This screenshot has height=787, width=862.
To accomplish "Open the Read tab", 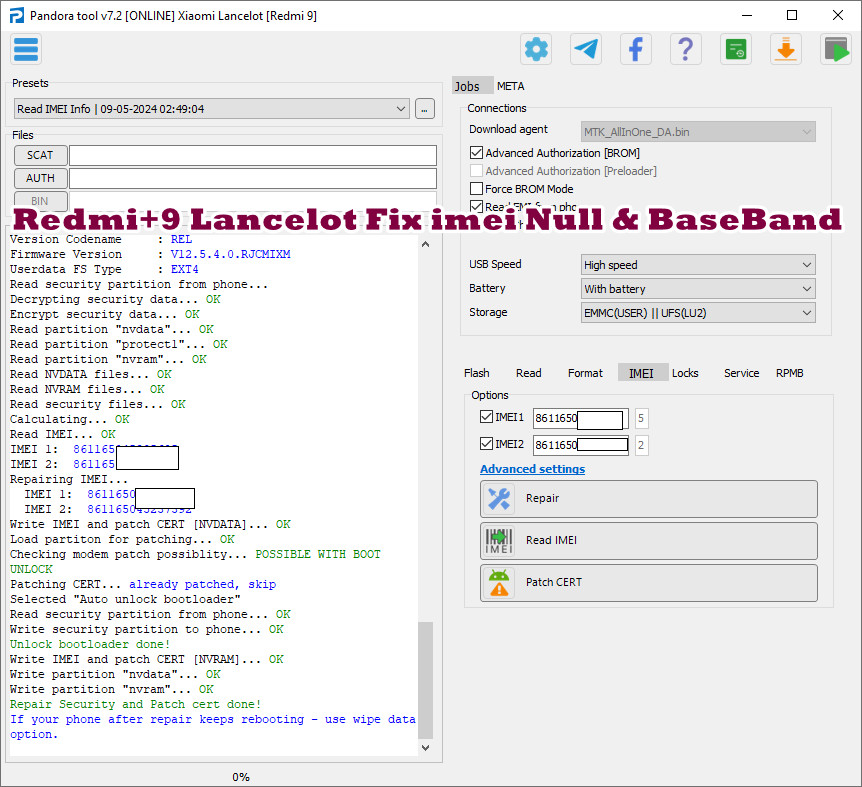I will (x=529, y=373).
